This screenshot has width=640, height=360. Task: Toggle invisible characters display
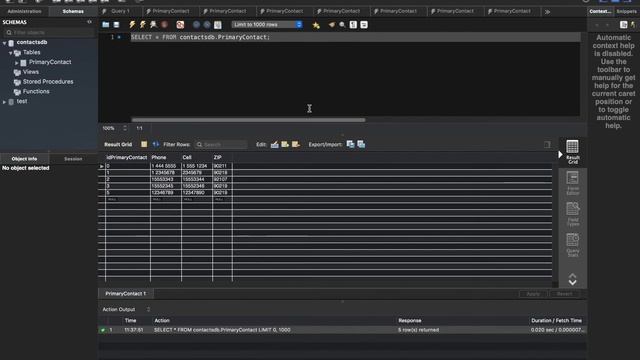click(x=353, y=25)
